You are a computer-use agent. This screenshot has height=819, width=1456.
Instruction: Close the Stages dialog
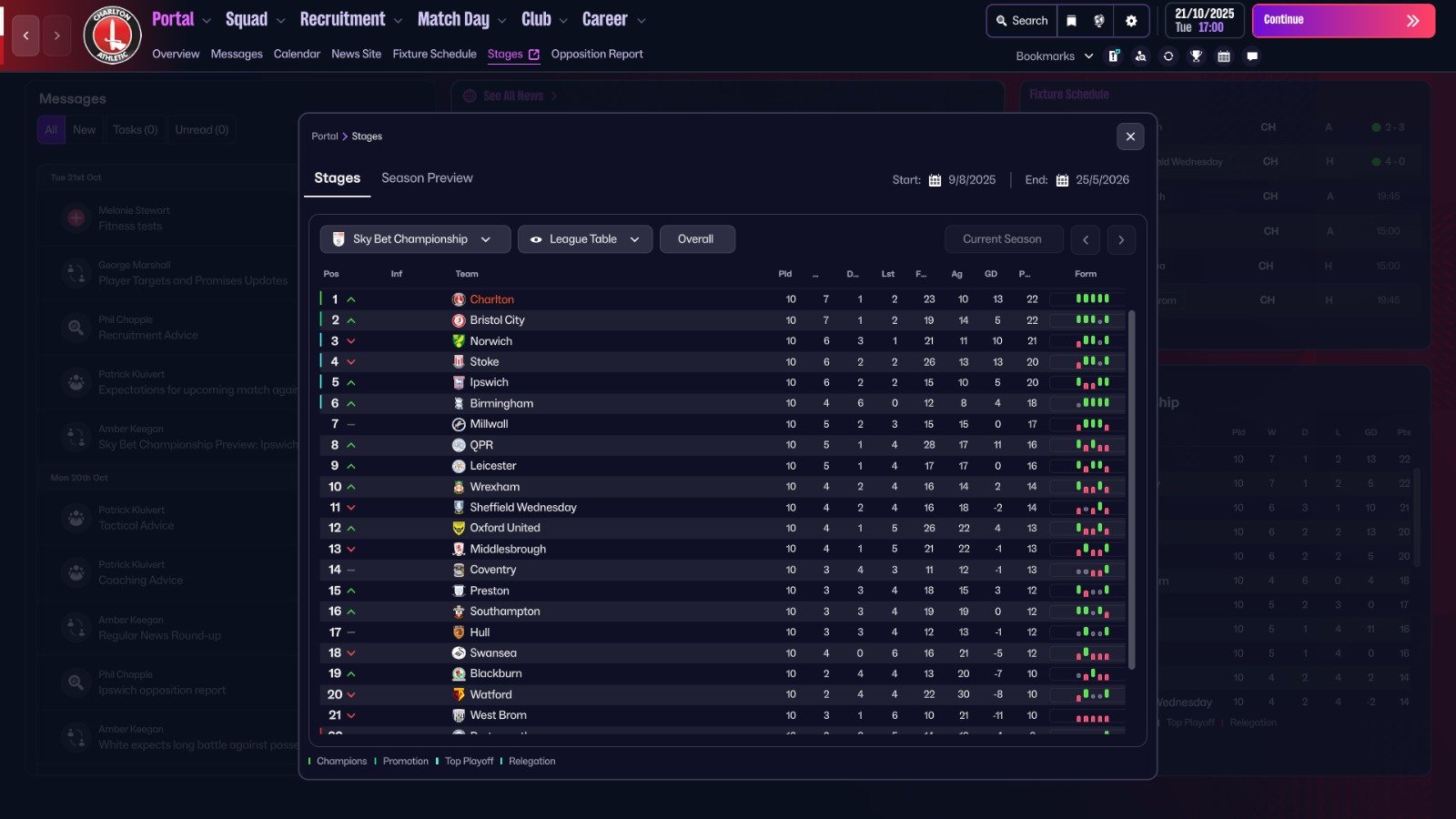(x=1130, y=136)
